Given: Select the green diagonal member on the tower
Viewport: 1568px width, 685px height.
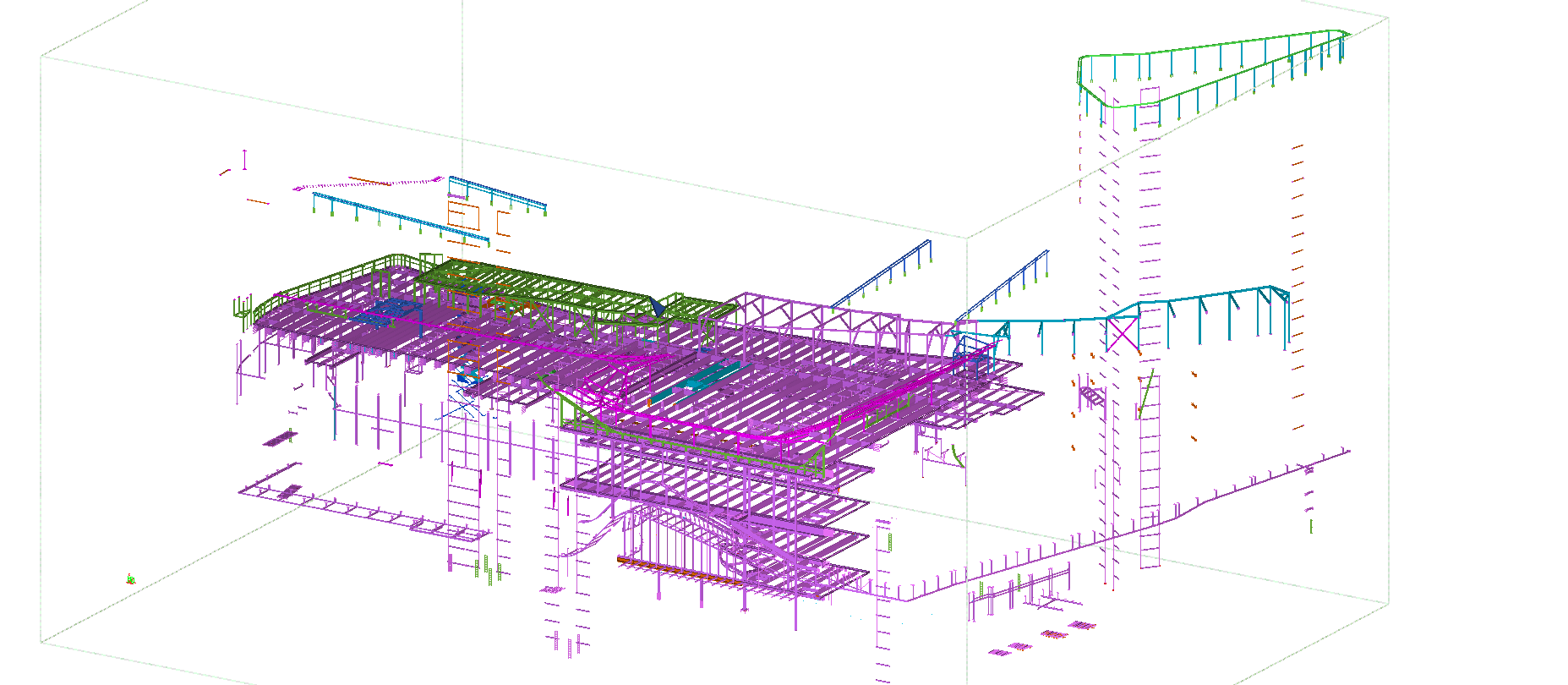Looking at the screenshot, I should (x=1145, y=394).
